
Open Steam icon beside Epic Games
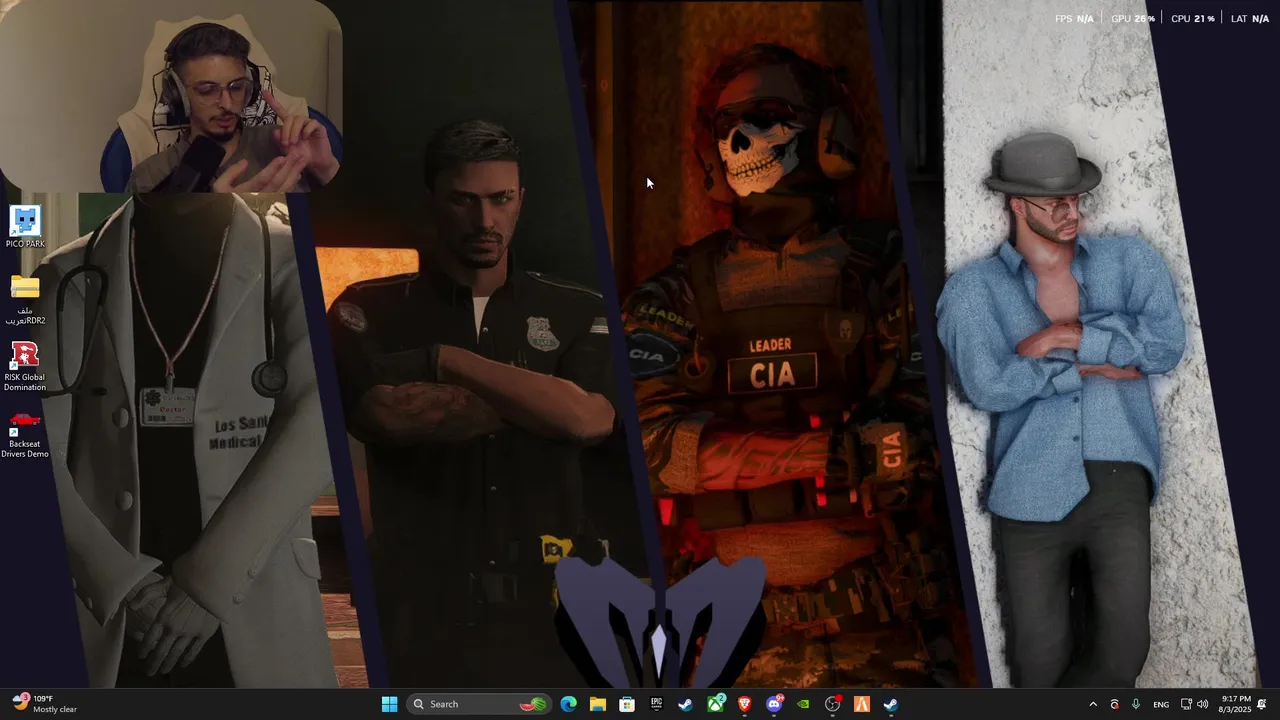(685, 704)
